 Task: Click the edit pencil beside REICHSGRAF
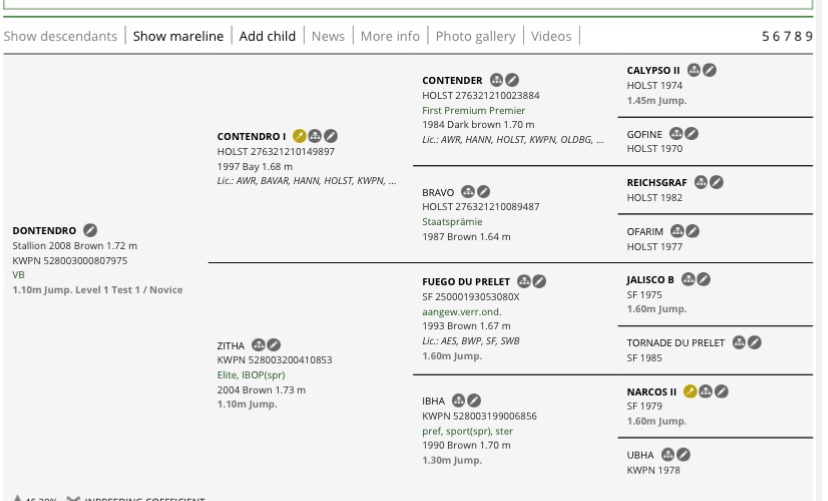click(x=717, y=182)
